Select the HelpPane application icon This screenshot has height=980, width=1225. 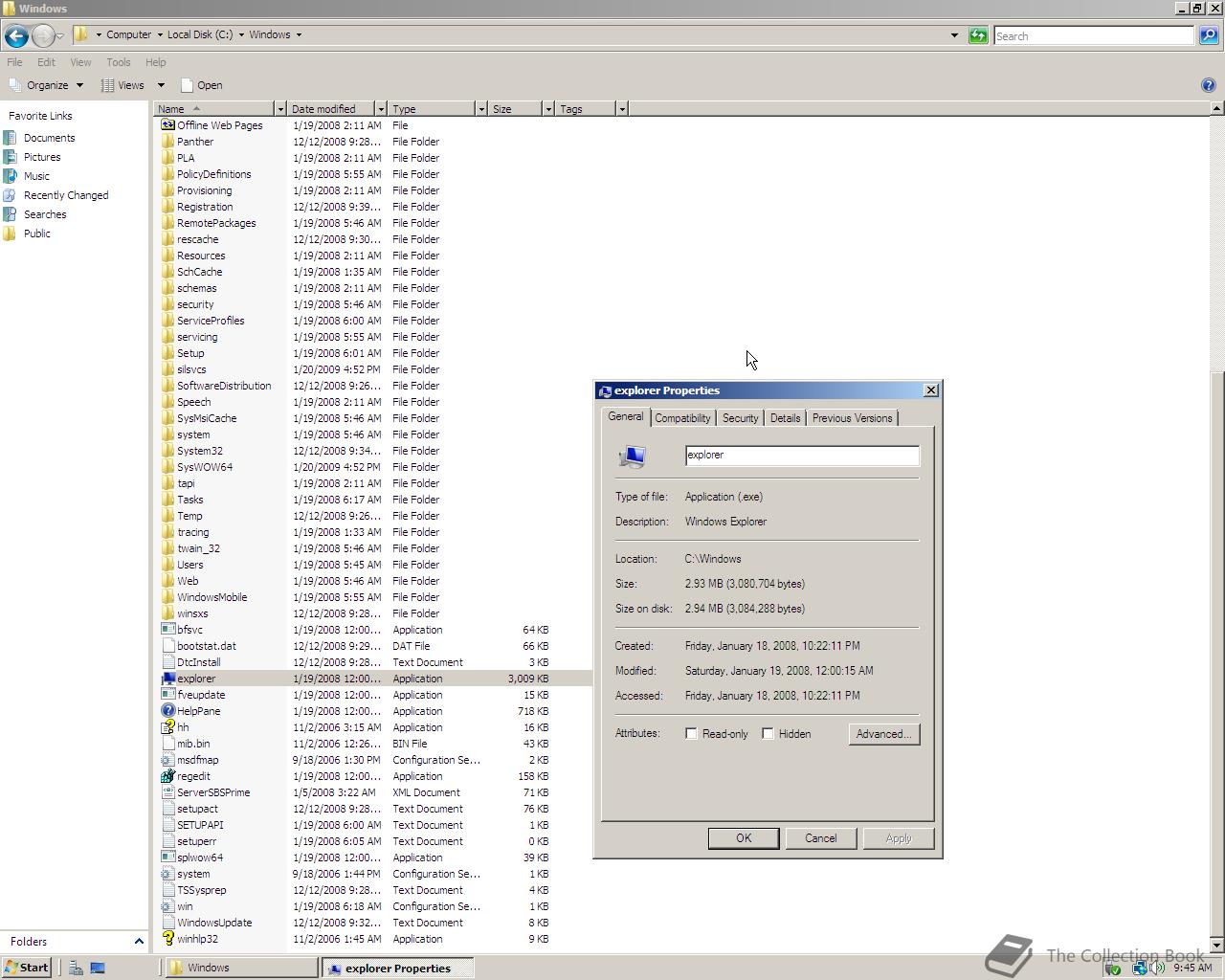[168, 711]
